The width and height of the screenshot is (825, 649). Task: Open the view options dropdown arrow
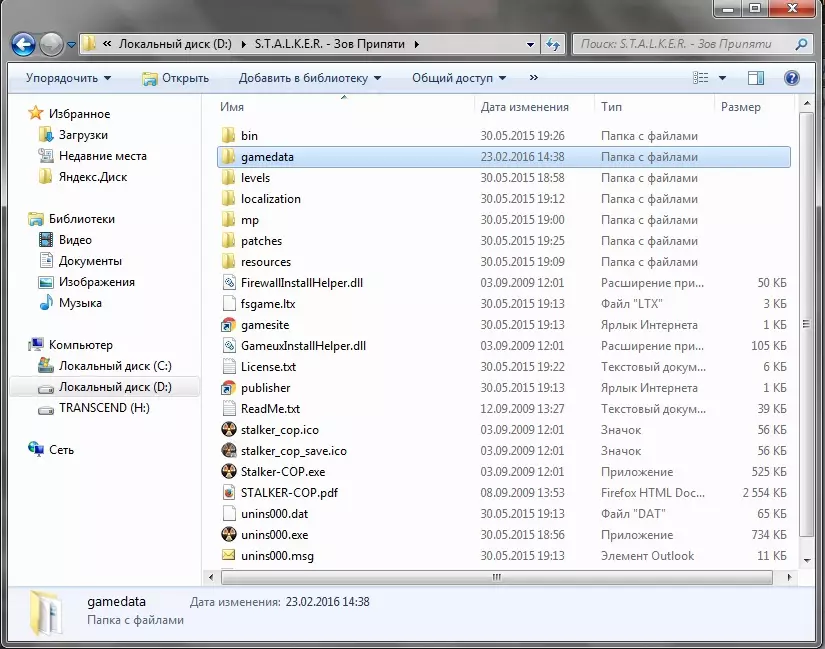pyautogui.click(x=722, y=78)
